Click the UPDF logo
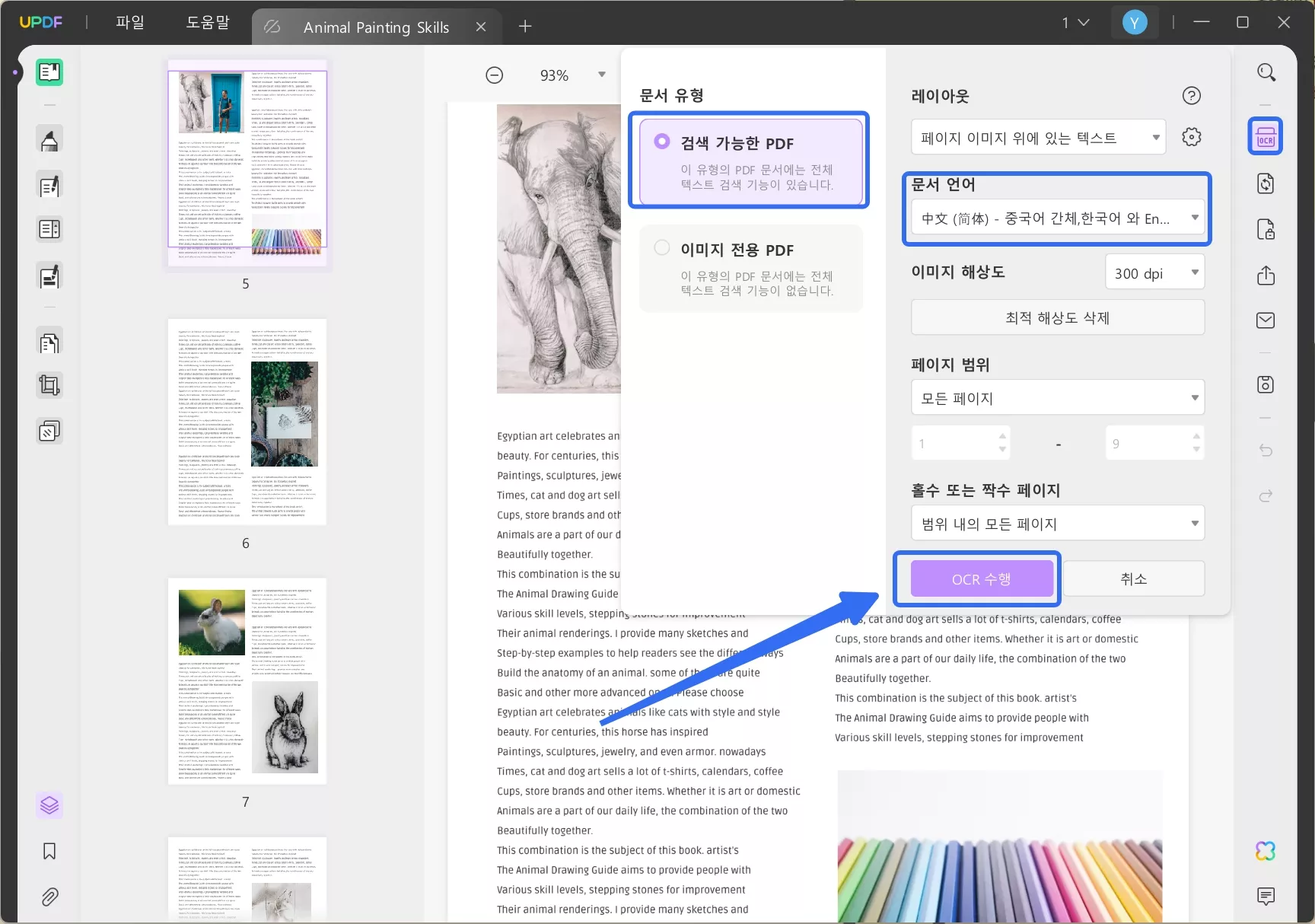 tap(41, 22)
